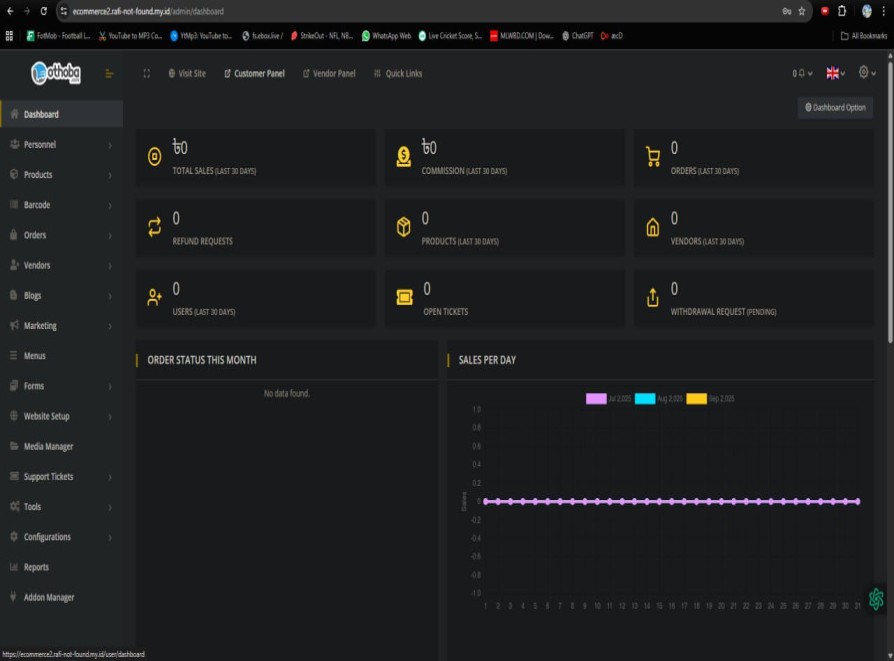Image resolution: width=894 pixels, height=661 pixels.
Task: Click the Refund Requests arrows icon
Action: (155, 227)
